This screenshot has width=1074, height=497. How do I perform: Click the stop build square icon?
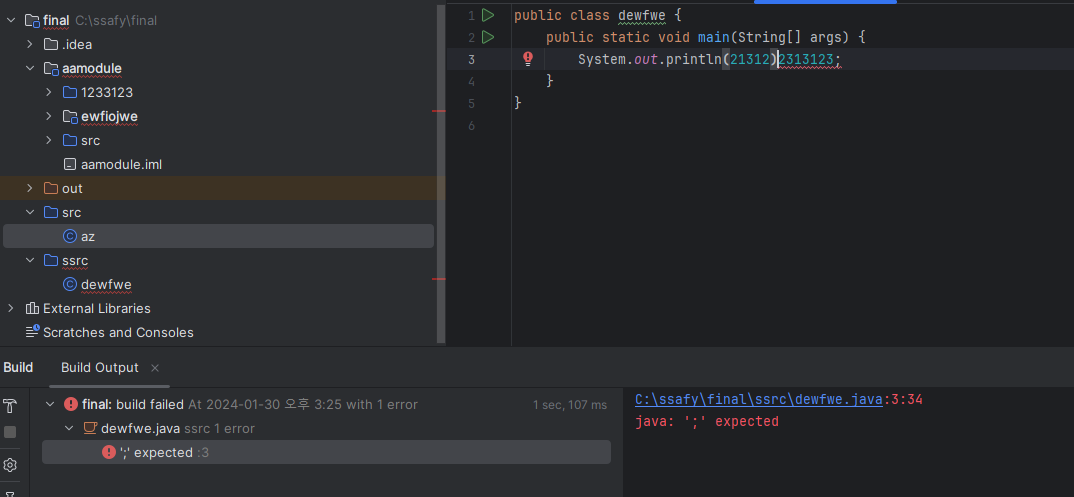(10, 432)
